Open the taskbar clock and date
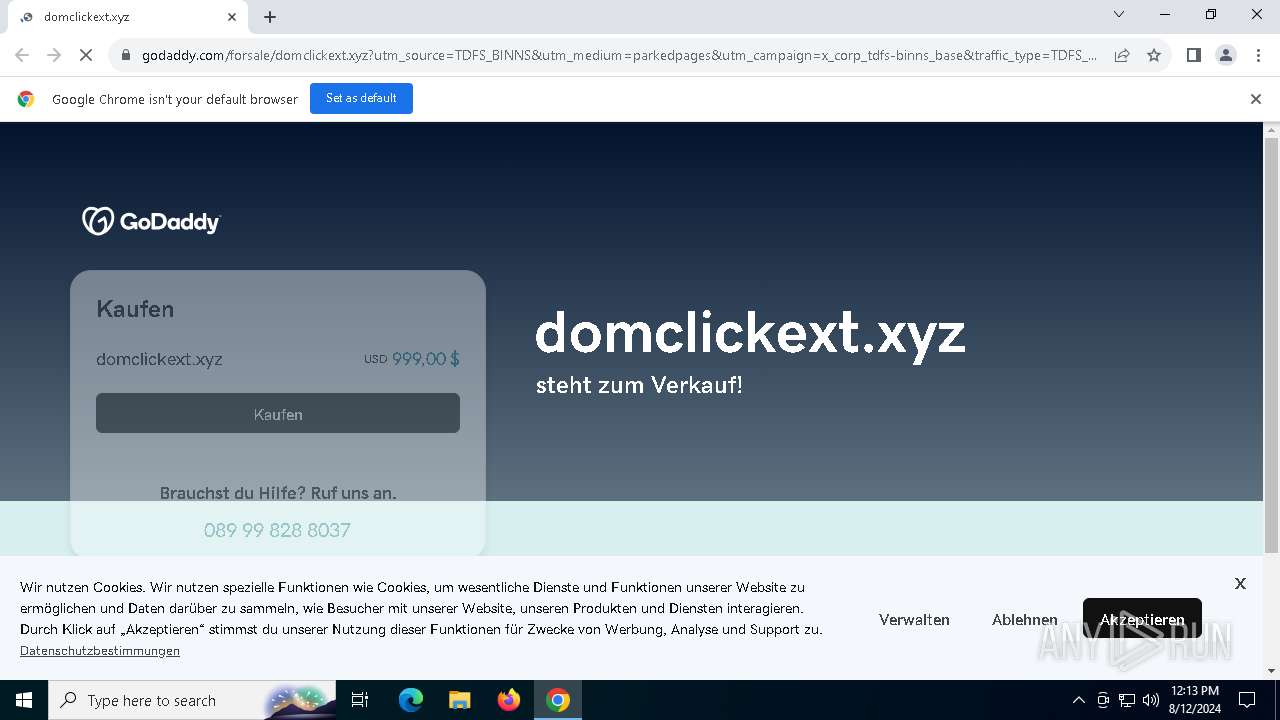Screen dimensions: 1280x720 1194,700
